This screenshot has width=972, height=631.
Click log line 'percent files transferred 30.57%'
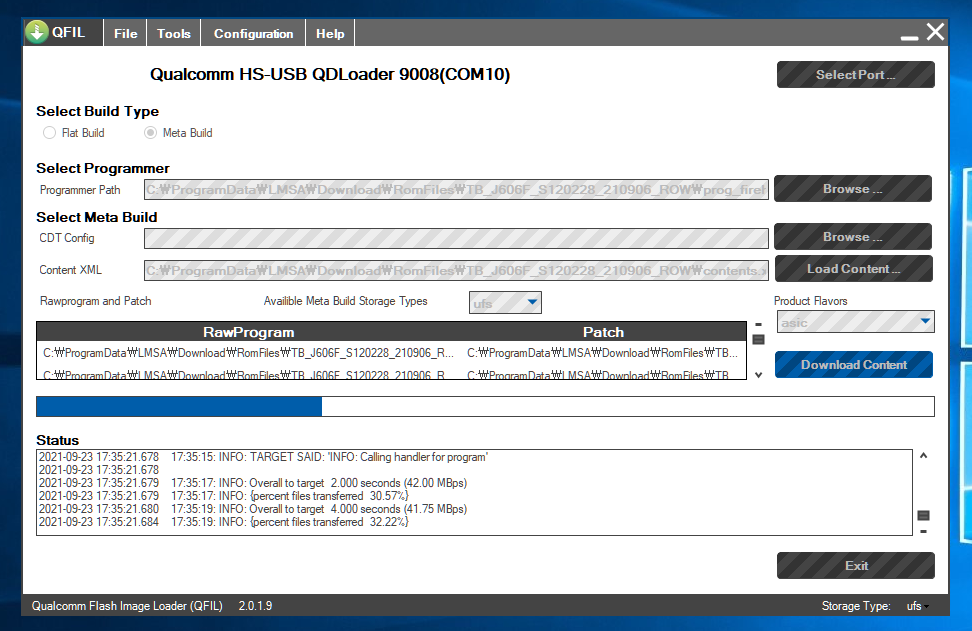coord(224,496)
